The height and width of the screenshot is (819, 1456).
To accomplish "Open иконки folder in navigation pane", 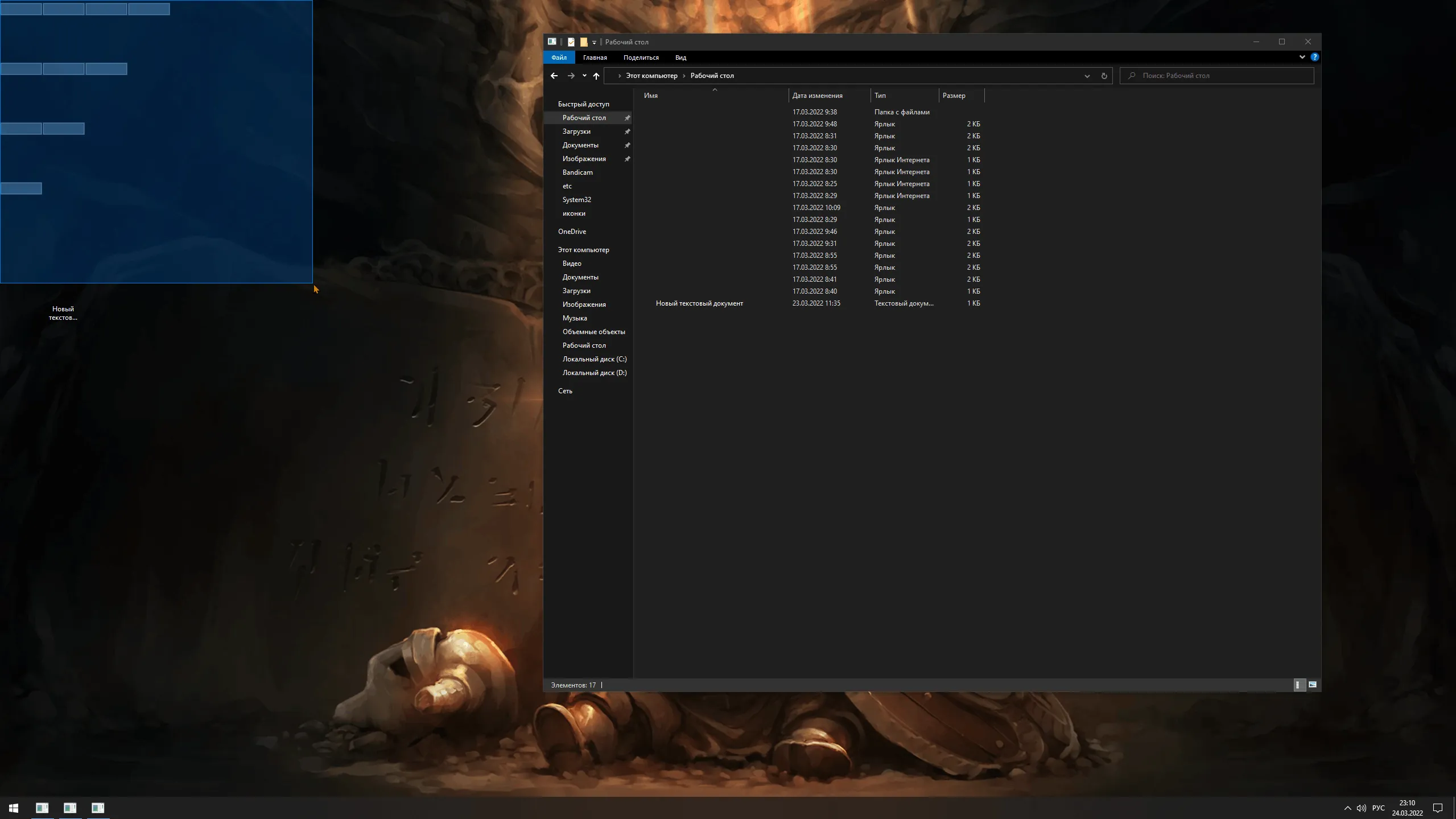I will (x=574, y=213).
